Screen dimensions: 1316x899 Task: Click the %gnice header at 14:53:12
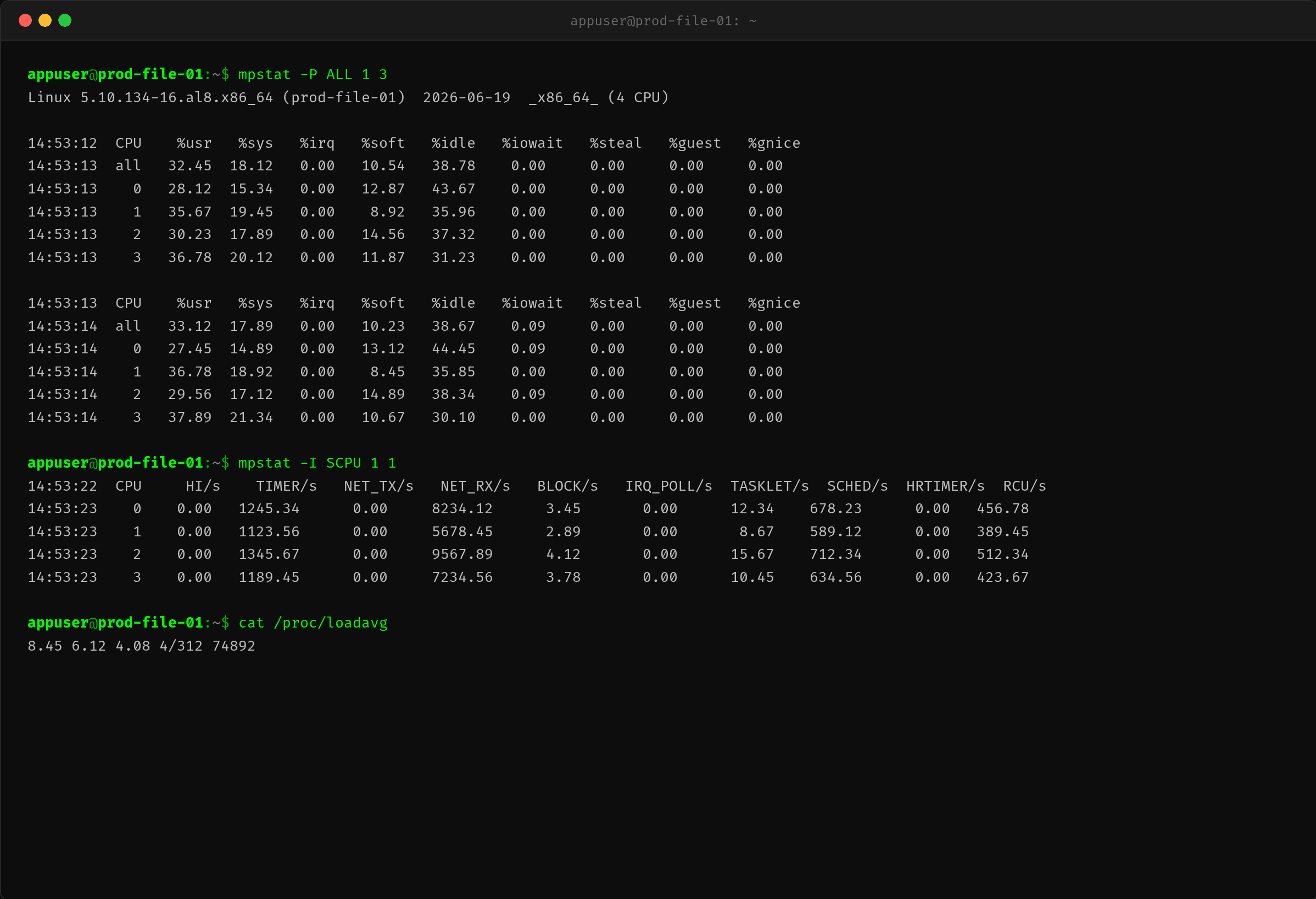tap(773, 143)
